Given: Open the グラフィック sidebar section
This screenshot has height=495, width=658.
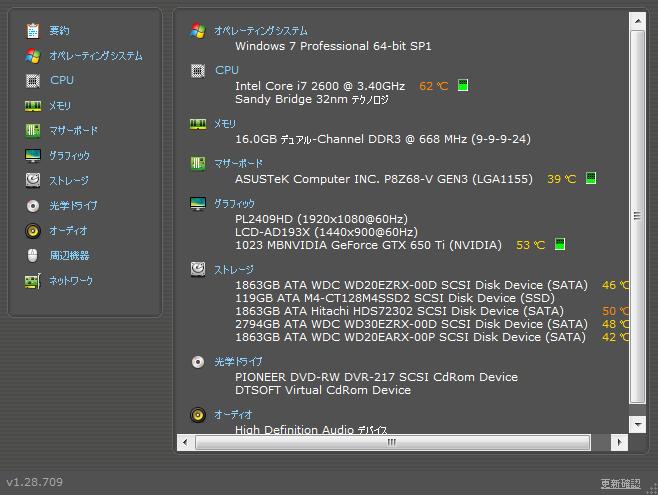Looking at the screenshot, I should click(x=70, y=156).
